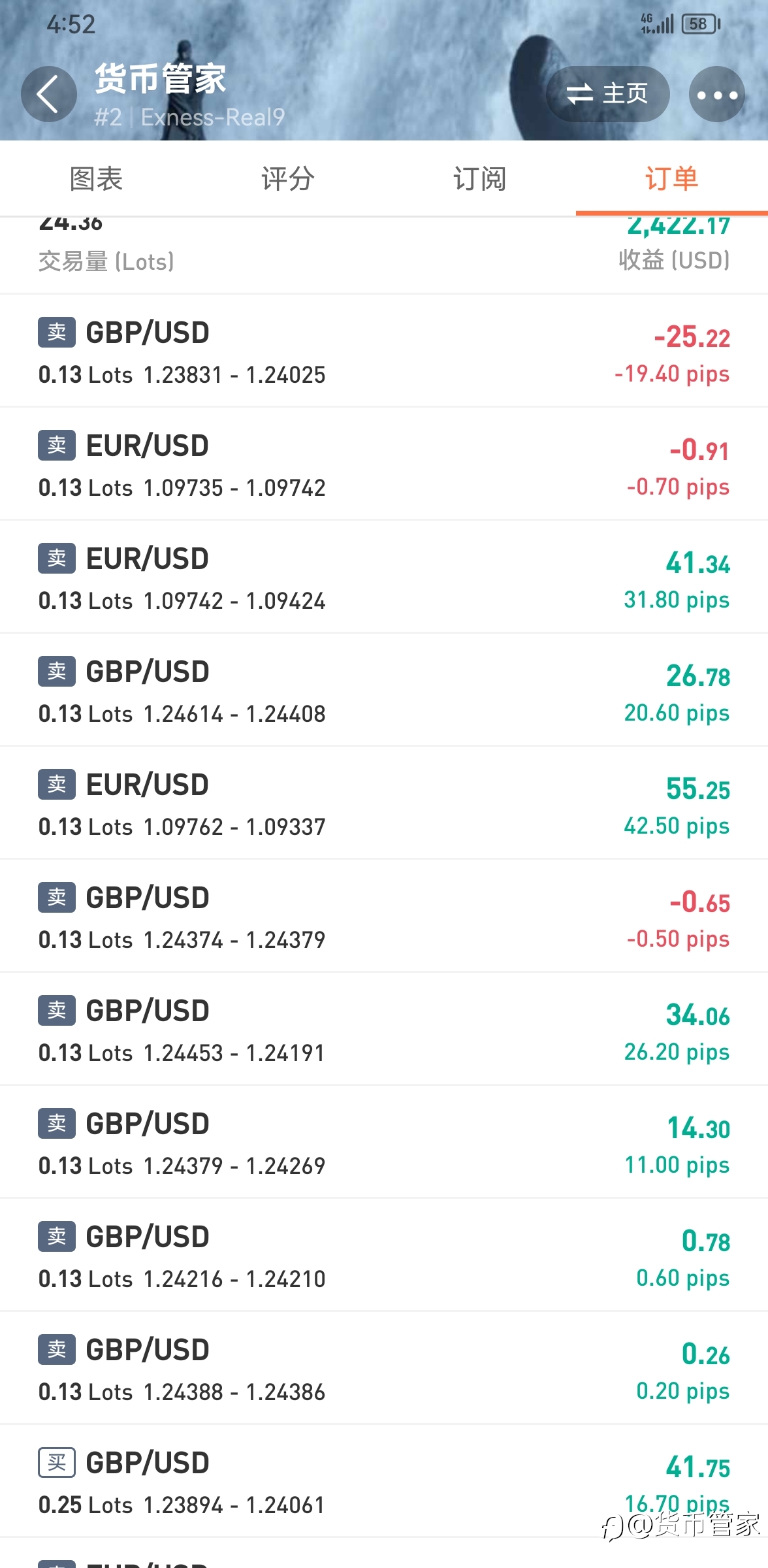Image resolution: width=768 pixels, height=1568 pixels.
Task: Switch to the 图表 tab
Action: (x=96, y=178)
